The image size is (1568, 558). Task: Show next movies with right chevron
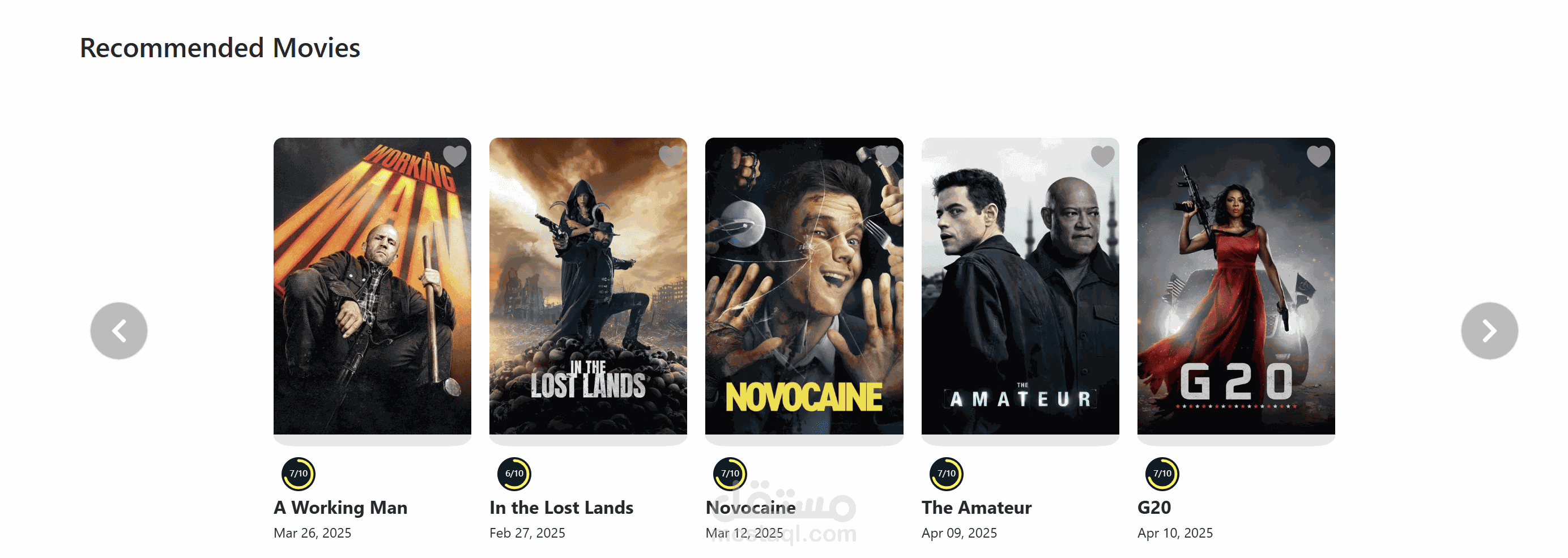click(x=1489, y=331)
